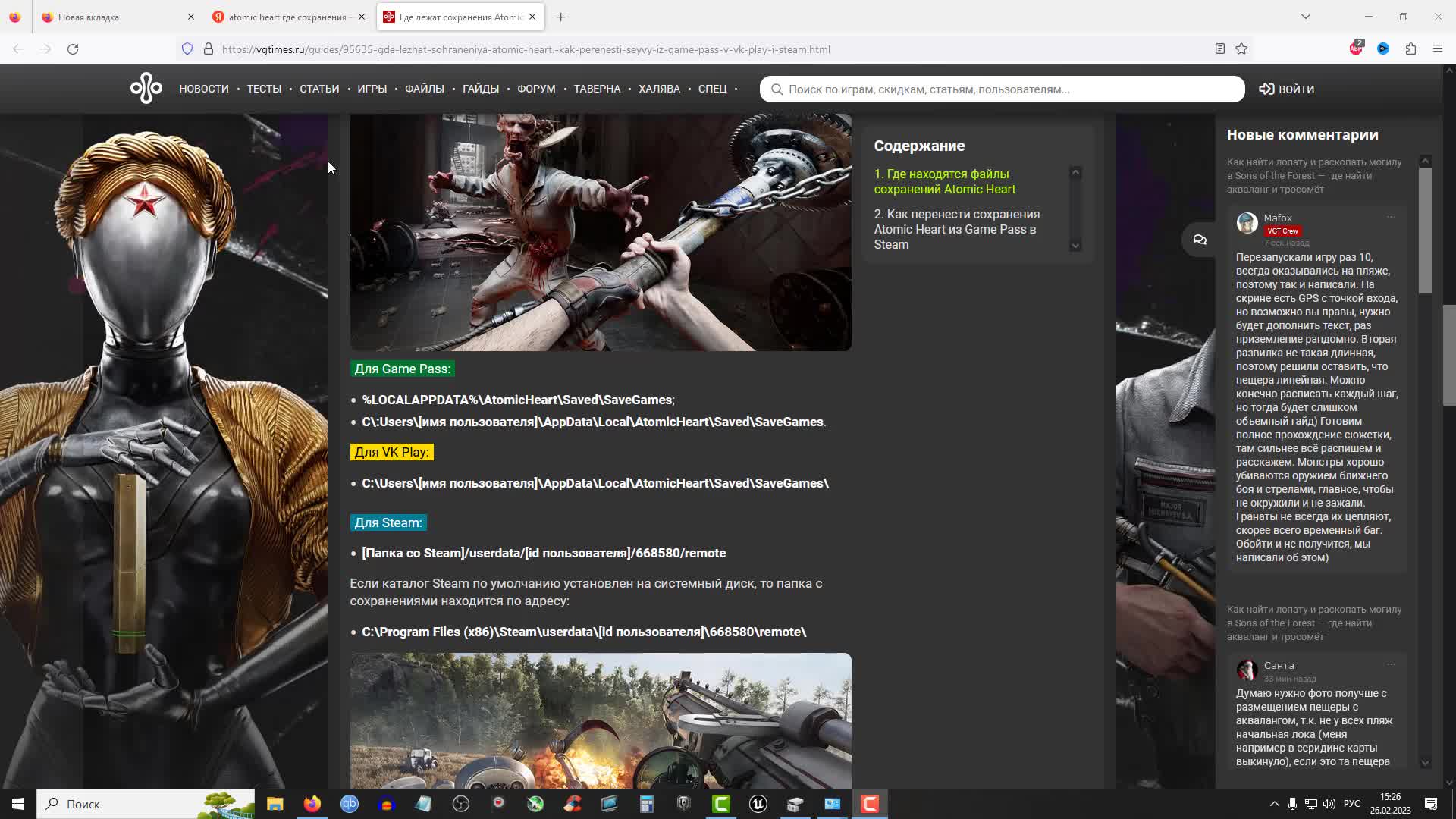Click the comments panel scrollbar thumb
The image size is (1456, 819).
[1425, 230]
